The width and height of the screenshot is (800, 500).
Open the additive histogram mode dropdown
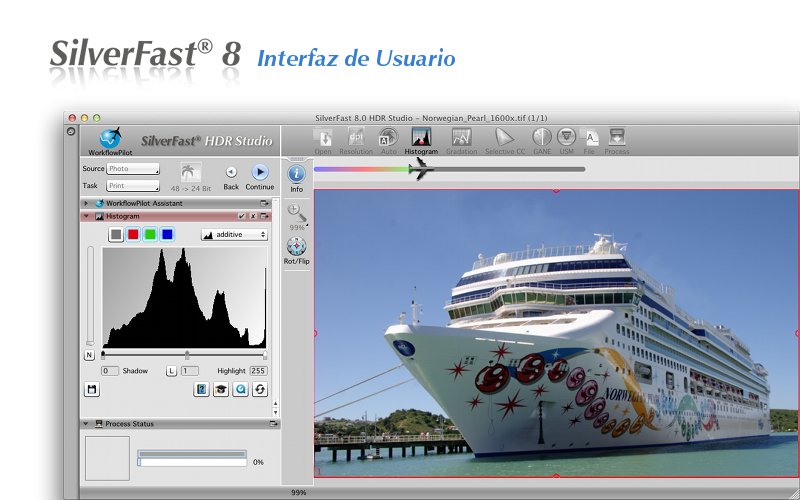[234, 235]
